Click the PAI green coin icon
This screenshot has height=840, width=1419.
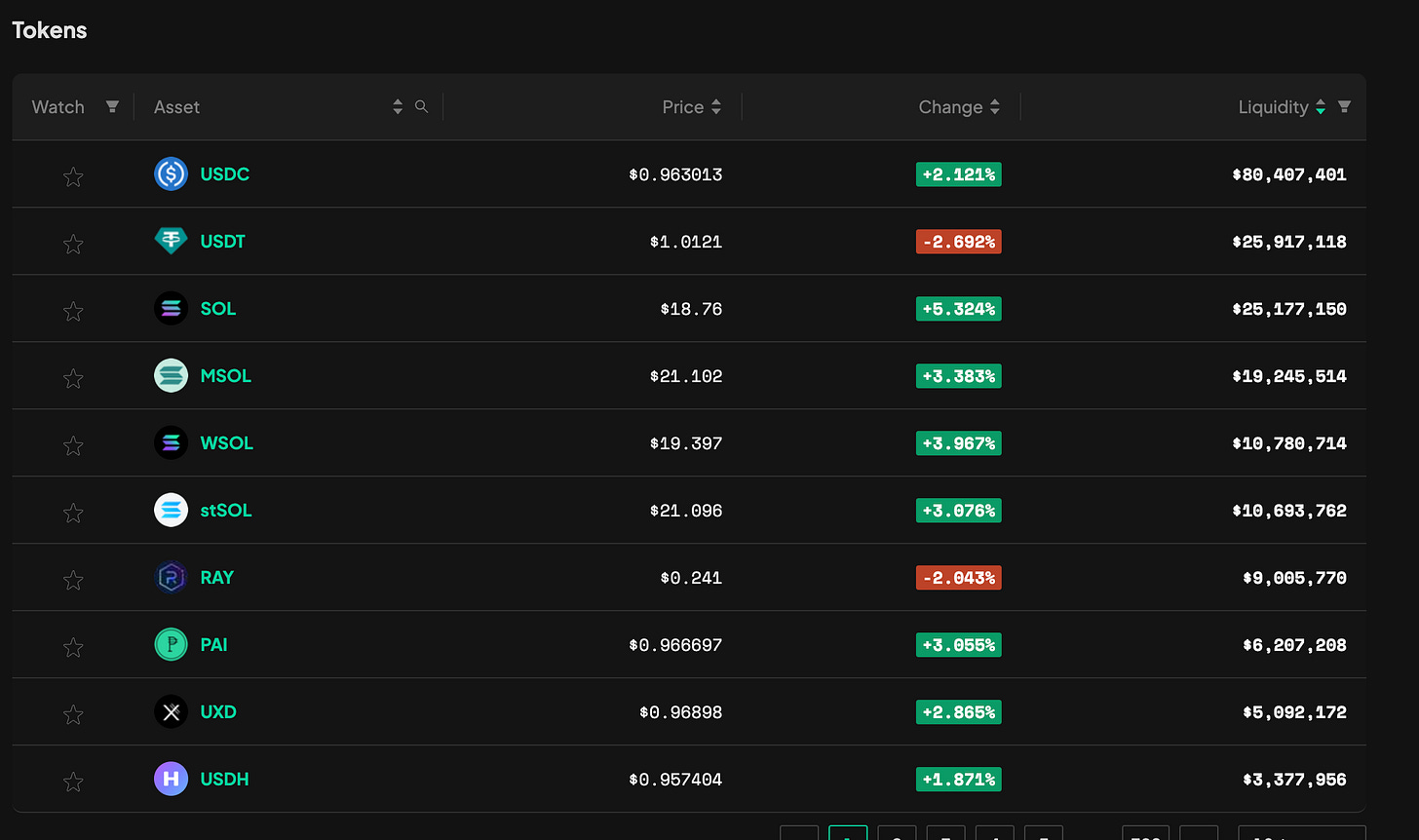[171, 644]
